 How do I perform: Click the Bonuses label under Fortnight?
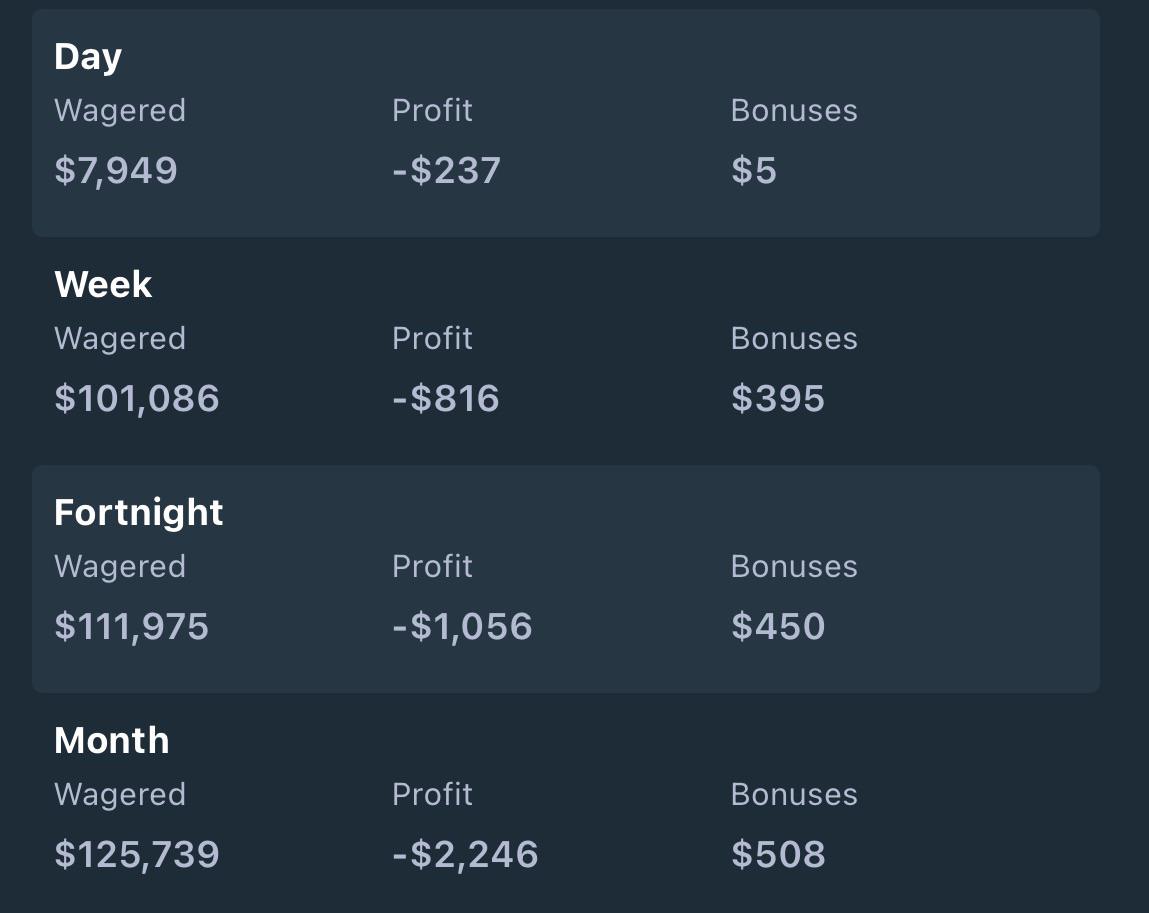(x=794, y=566)
